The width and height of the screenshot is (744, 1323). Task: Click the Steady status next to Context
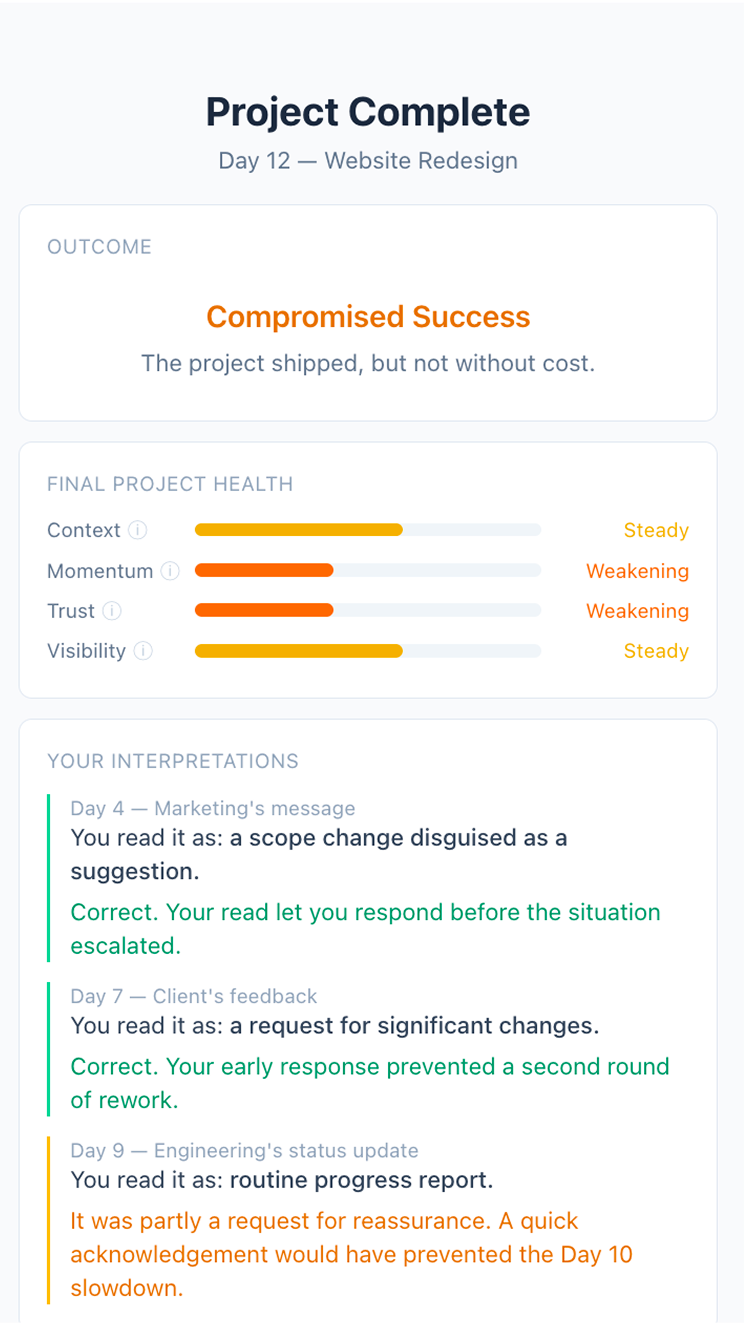(656, 530)
